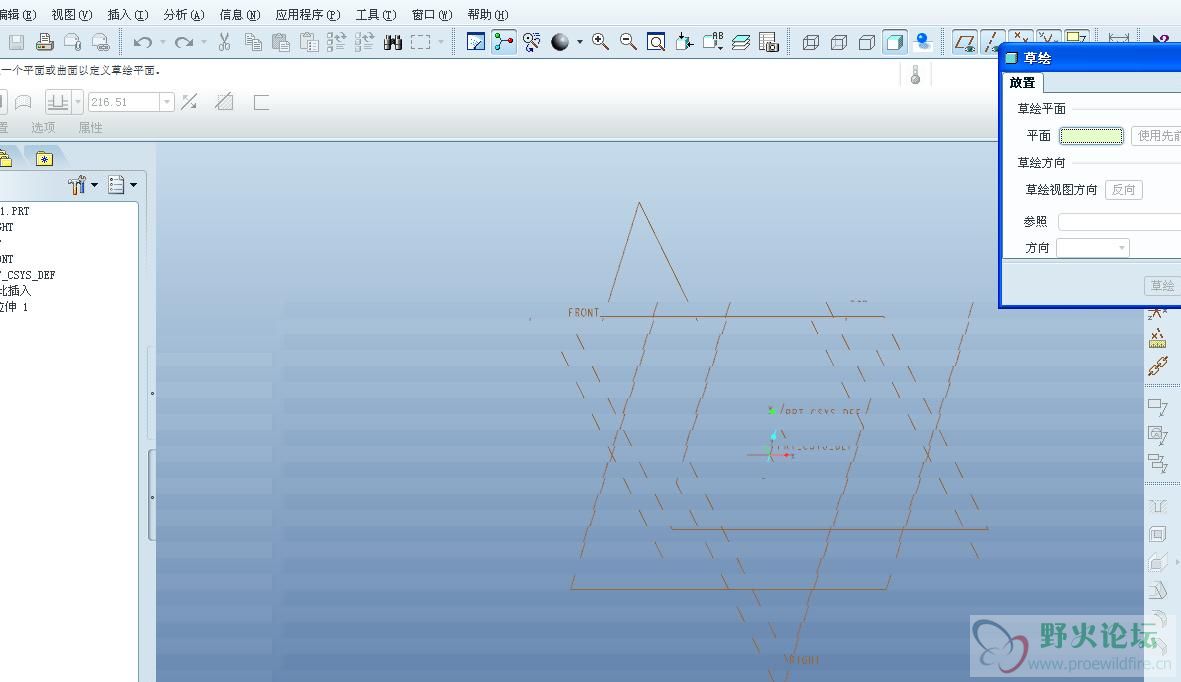Click the Refit zoom-to-fit icon
This screenshot has height=682, width=1181.
point(656,42)
